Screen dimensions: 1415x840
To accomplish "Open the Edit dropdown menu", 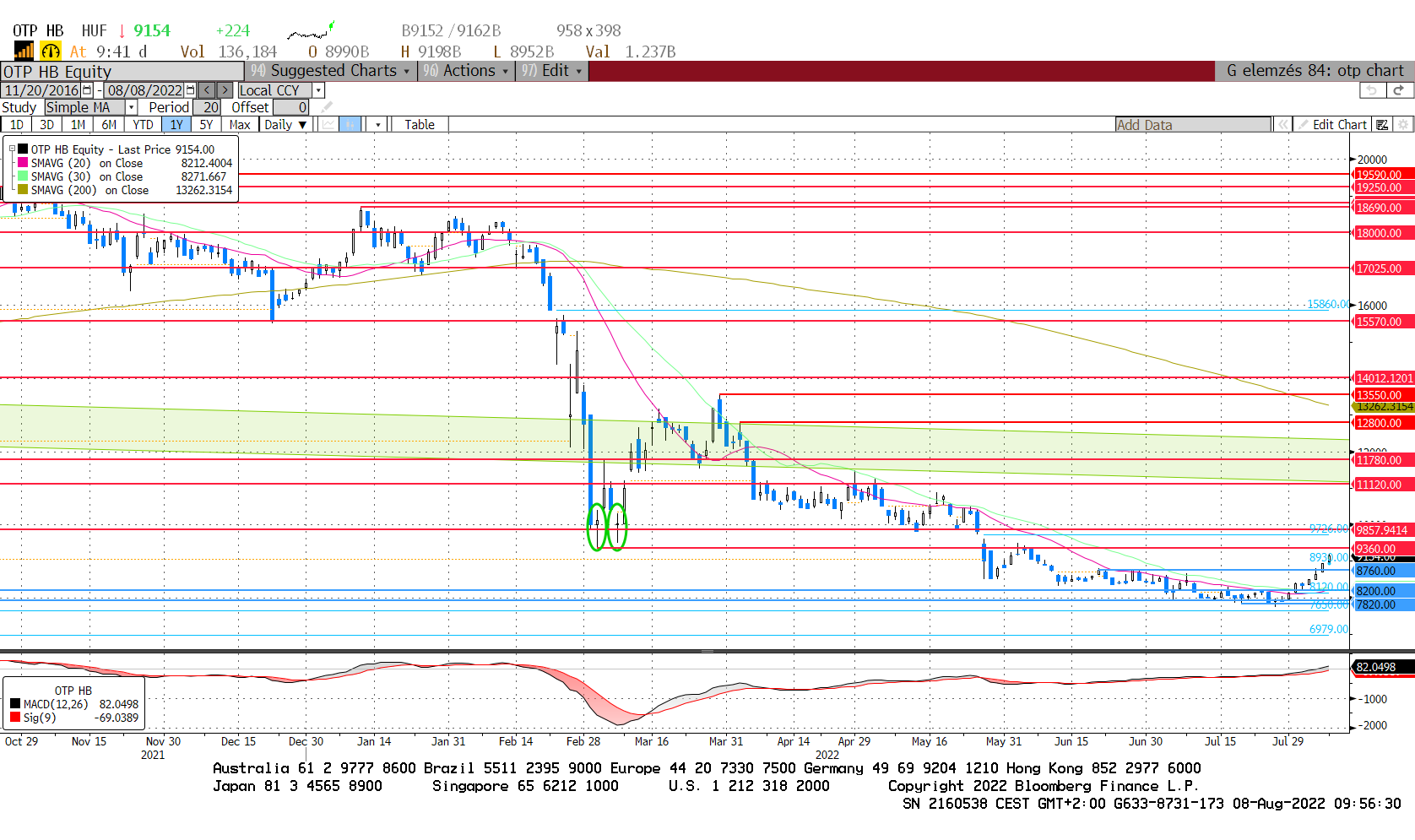I will 551,71.
